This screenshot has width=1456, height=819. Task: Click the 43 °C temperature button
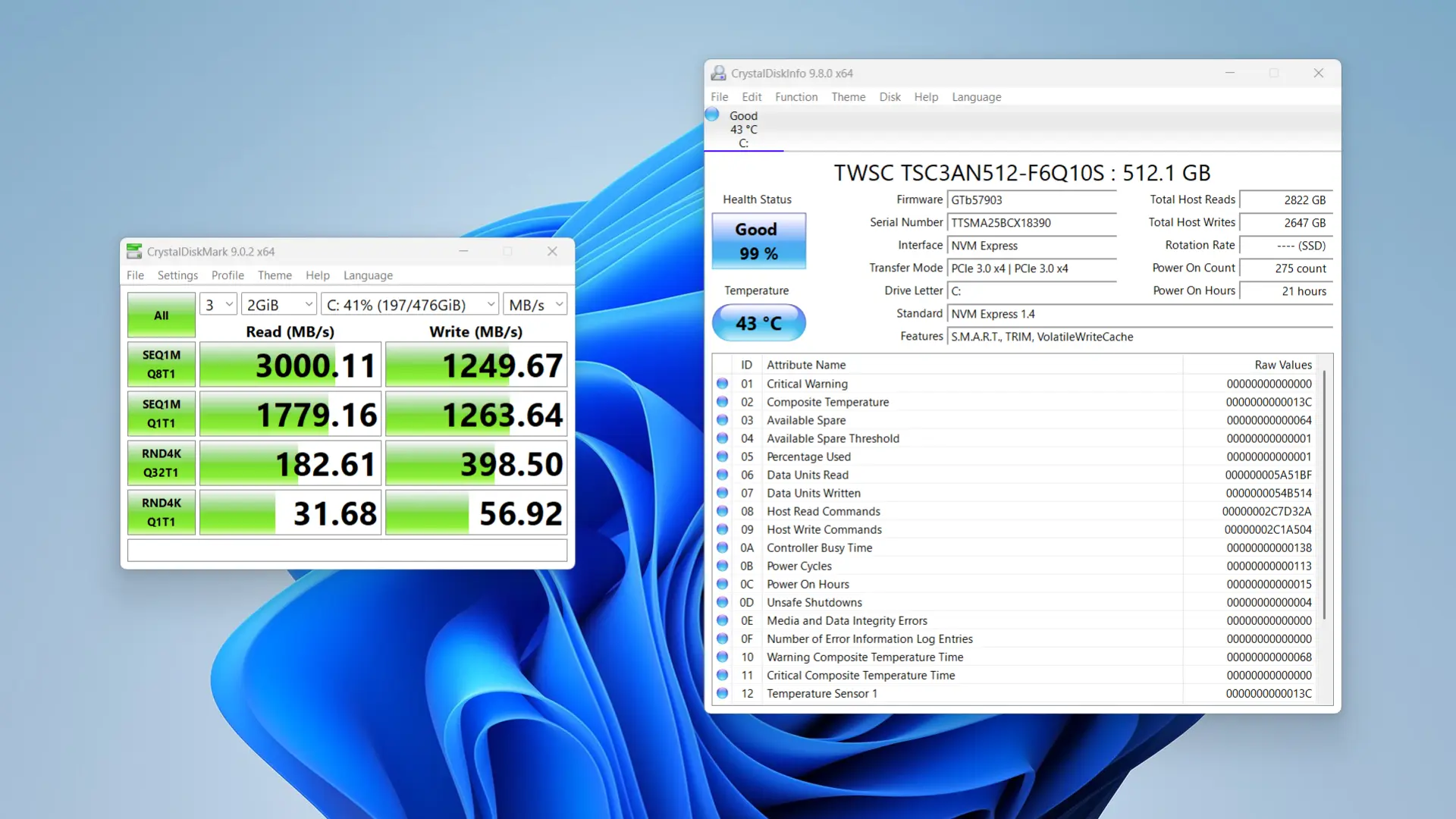[x=758, y=323]
